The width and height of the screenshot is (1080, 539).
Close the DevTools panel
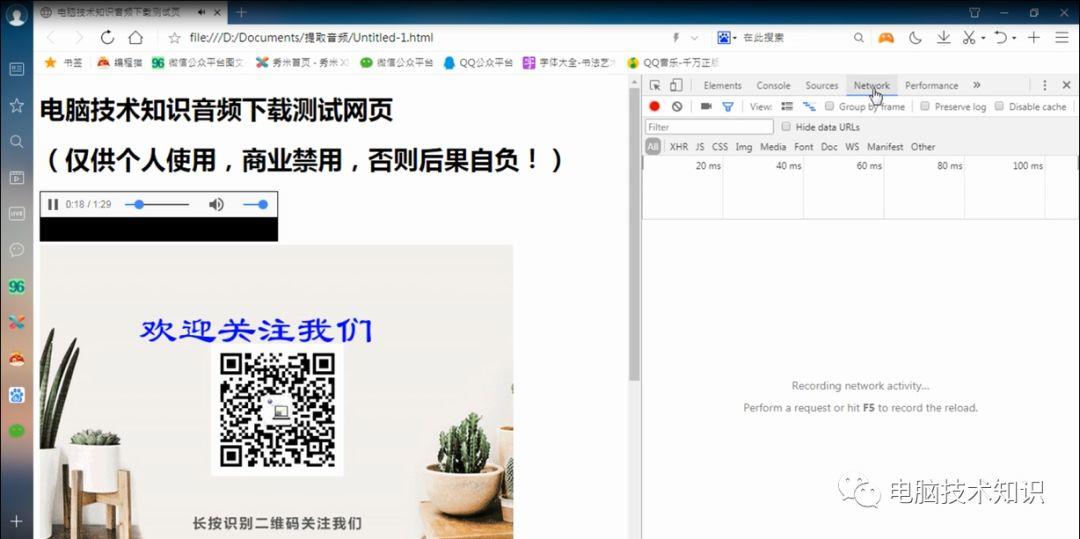[x=1066, y=85]
